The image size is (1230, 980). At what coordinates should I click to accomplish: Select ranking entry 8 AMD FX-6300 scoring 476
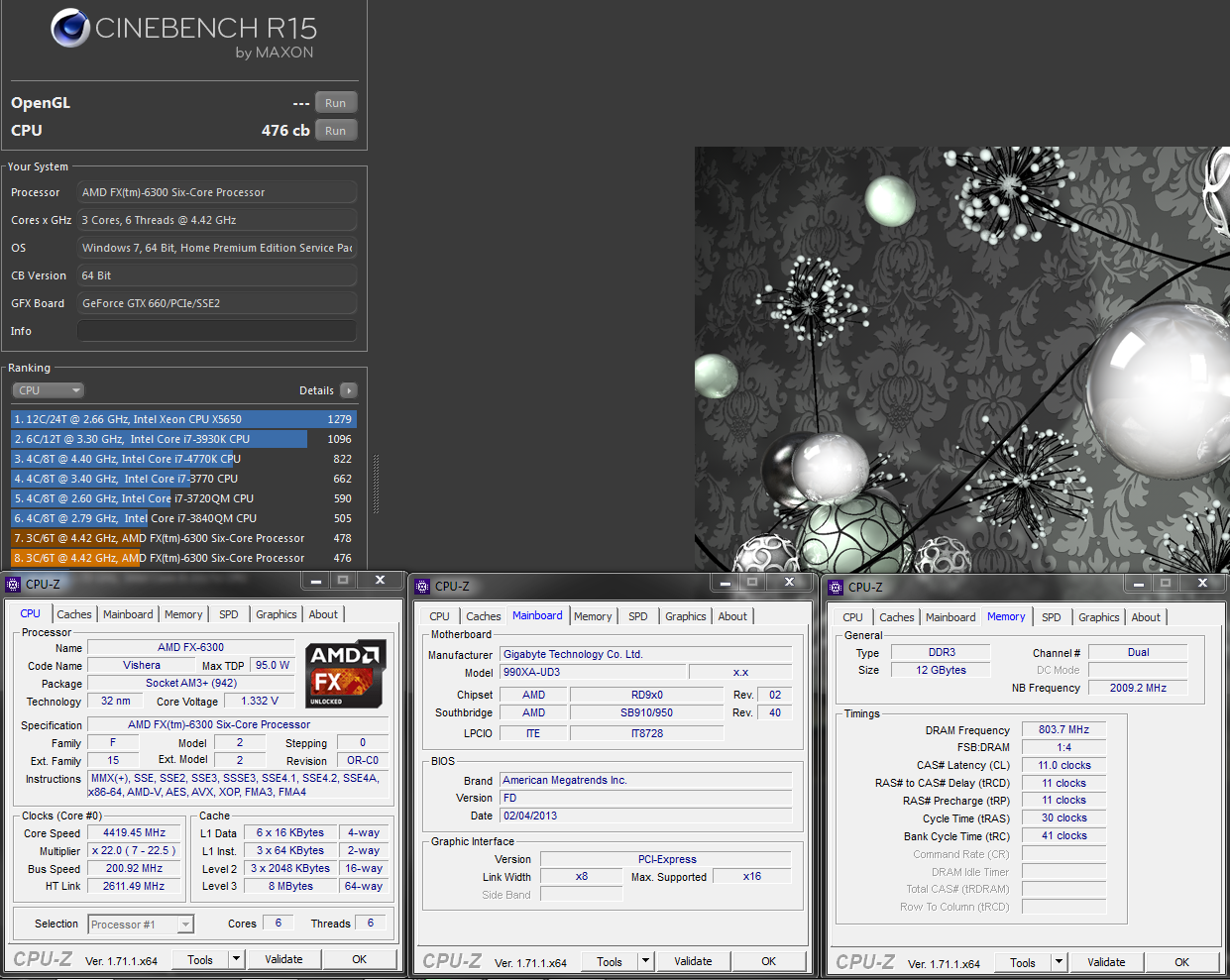[183, 558]
